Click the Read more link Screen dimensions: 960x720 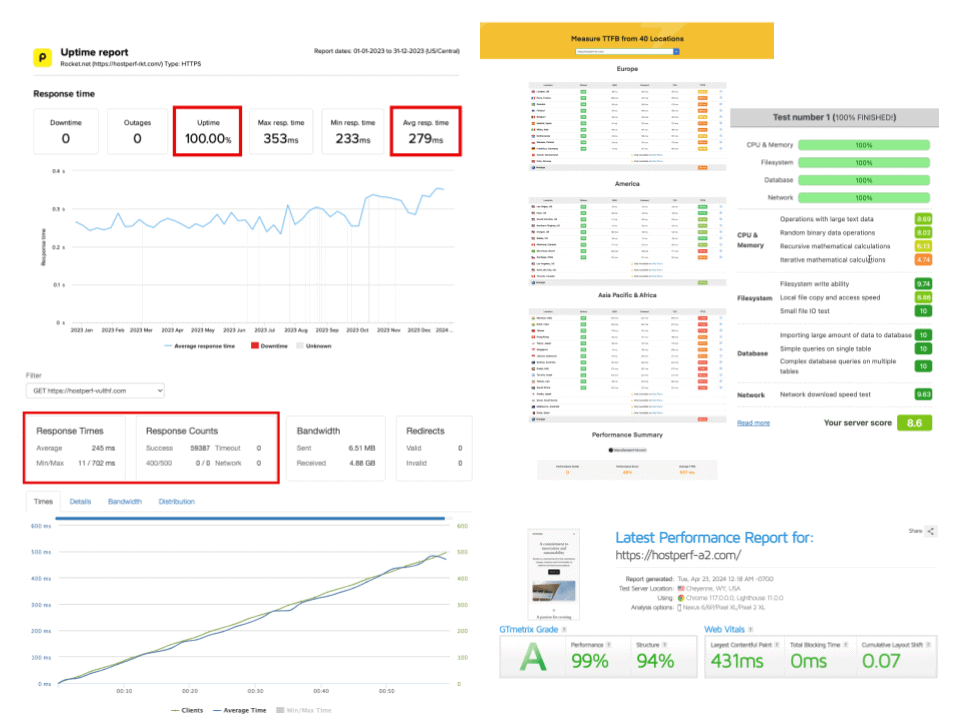[753, 423]
